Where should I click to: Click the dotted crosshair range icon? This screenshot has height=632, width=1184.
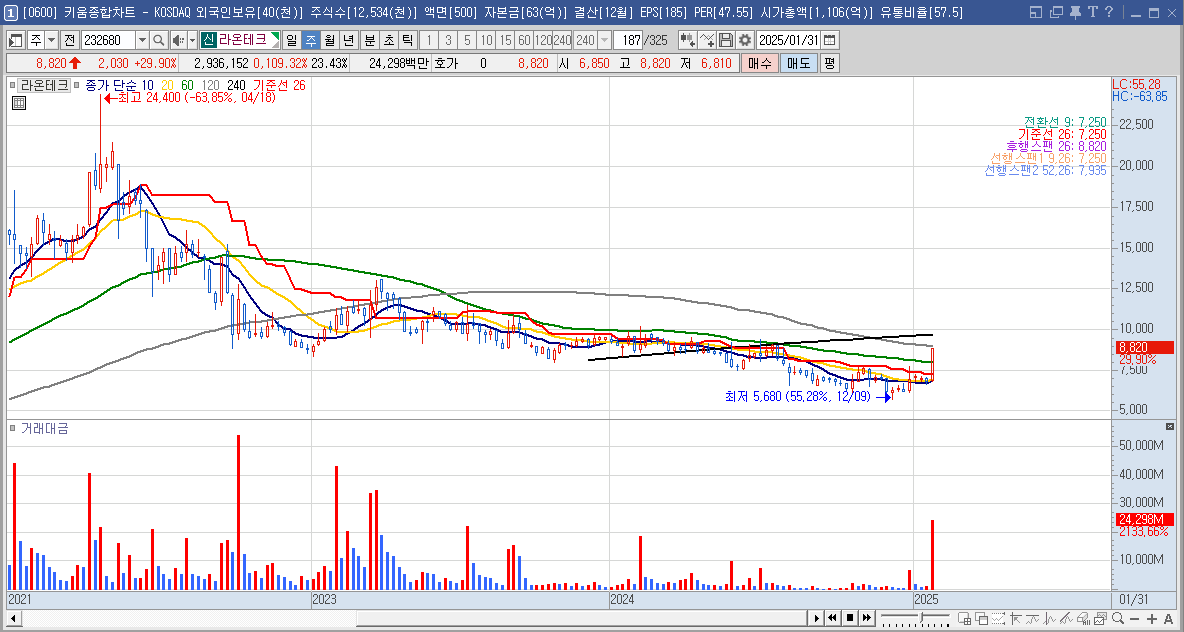pos(998,618)
